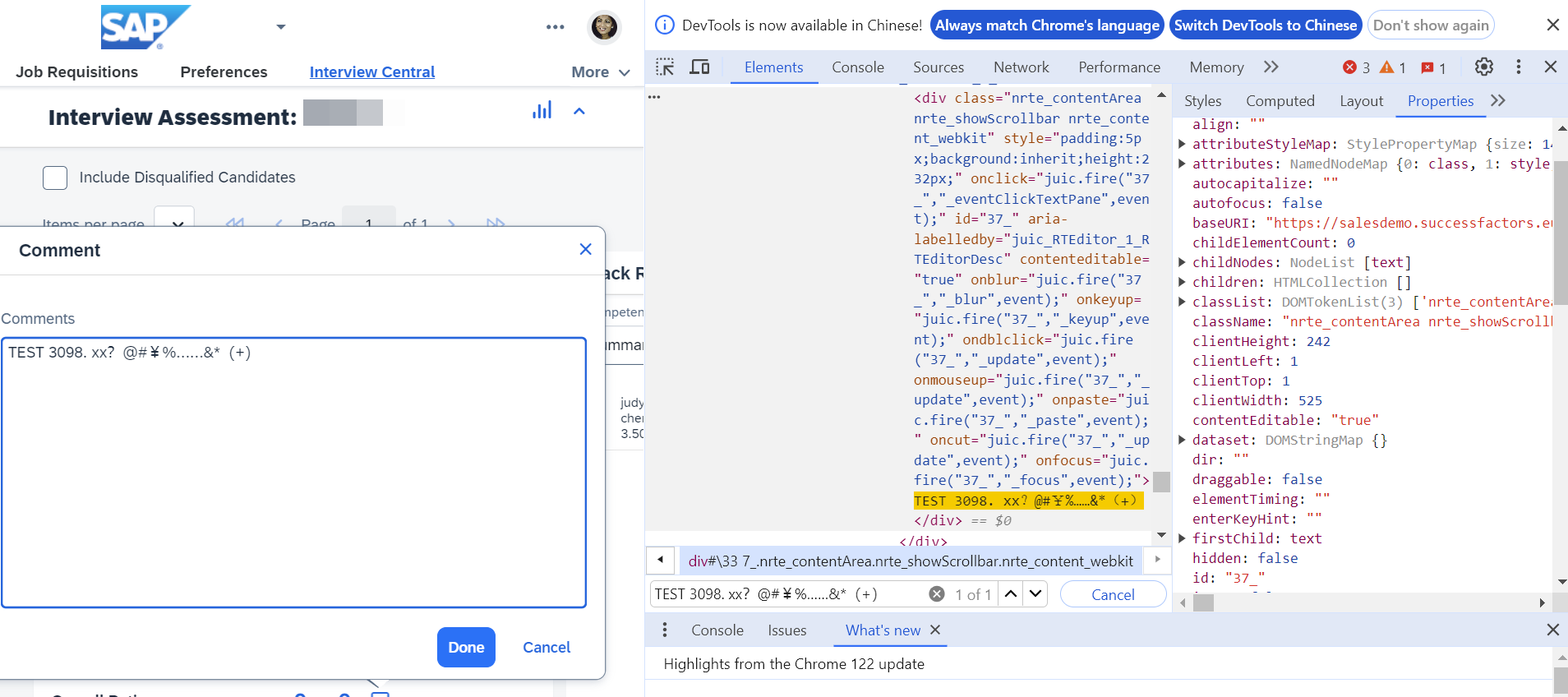The height and width of the screenshot is (697, 1568).
Task: Show more sidebar tabs chevron
Action: pyautogui.click(x=1498, y=100)
